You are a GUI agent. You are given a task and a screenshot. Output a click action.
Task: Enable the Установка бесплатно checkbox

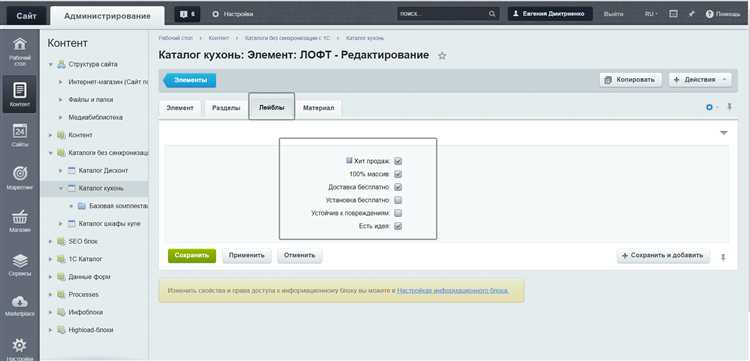pyautogui.click(x=398, y=200)
